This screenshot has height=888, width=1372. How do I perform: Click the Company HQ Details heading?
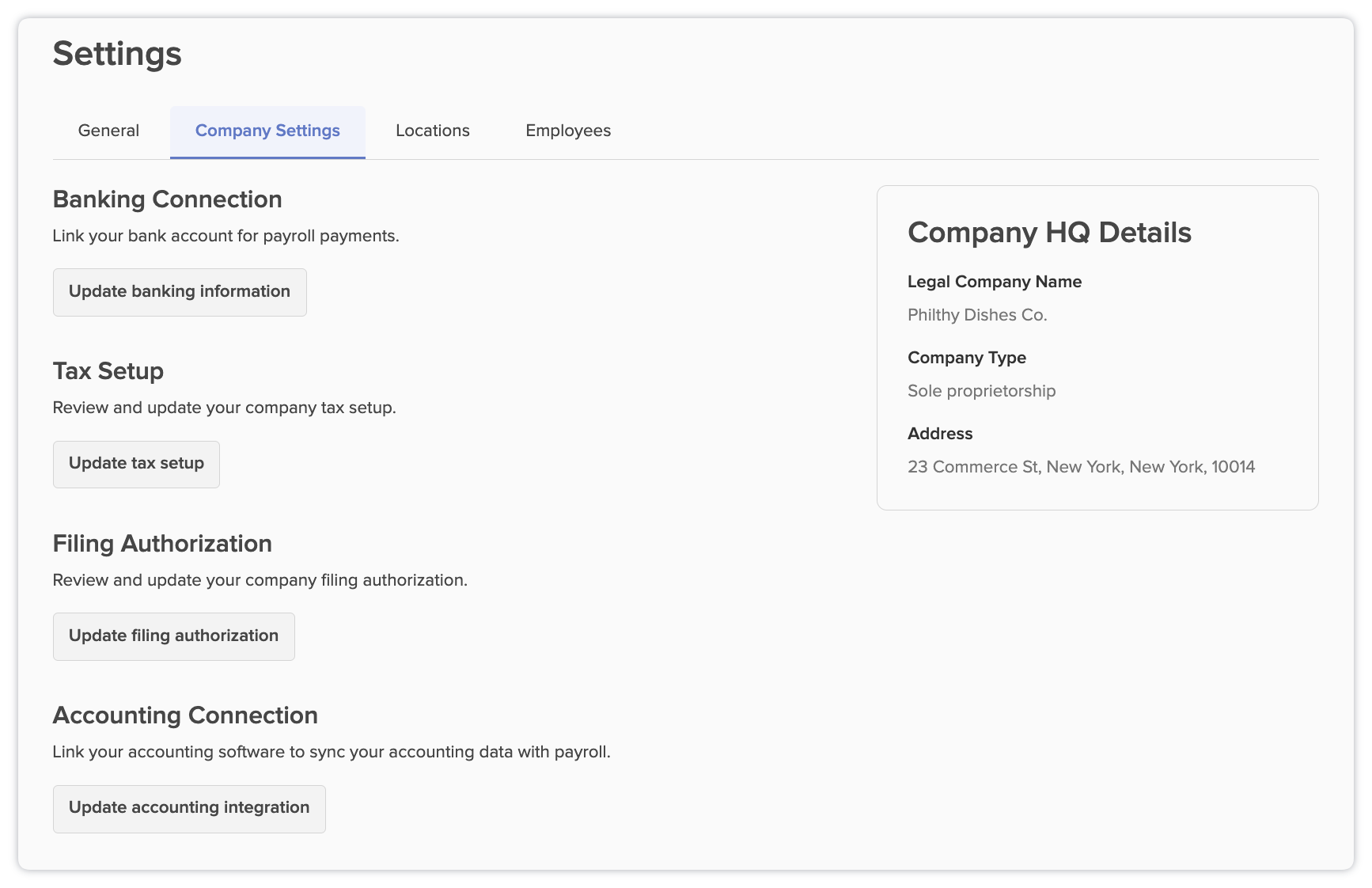1049,233
